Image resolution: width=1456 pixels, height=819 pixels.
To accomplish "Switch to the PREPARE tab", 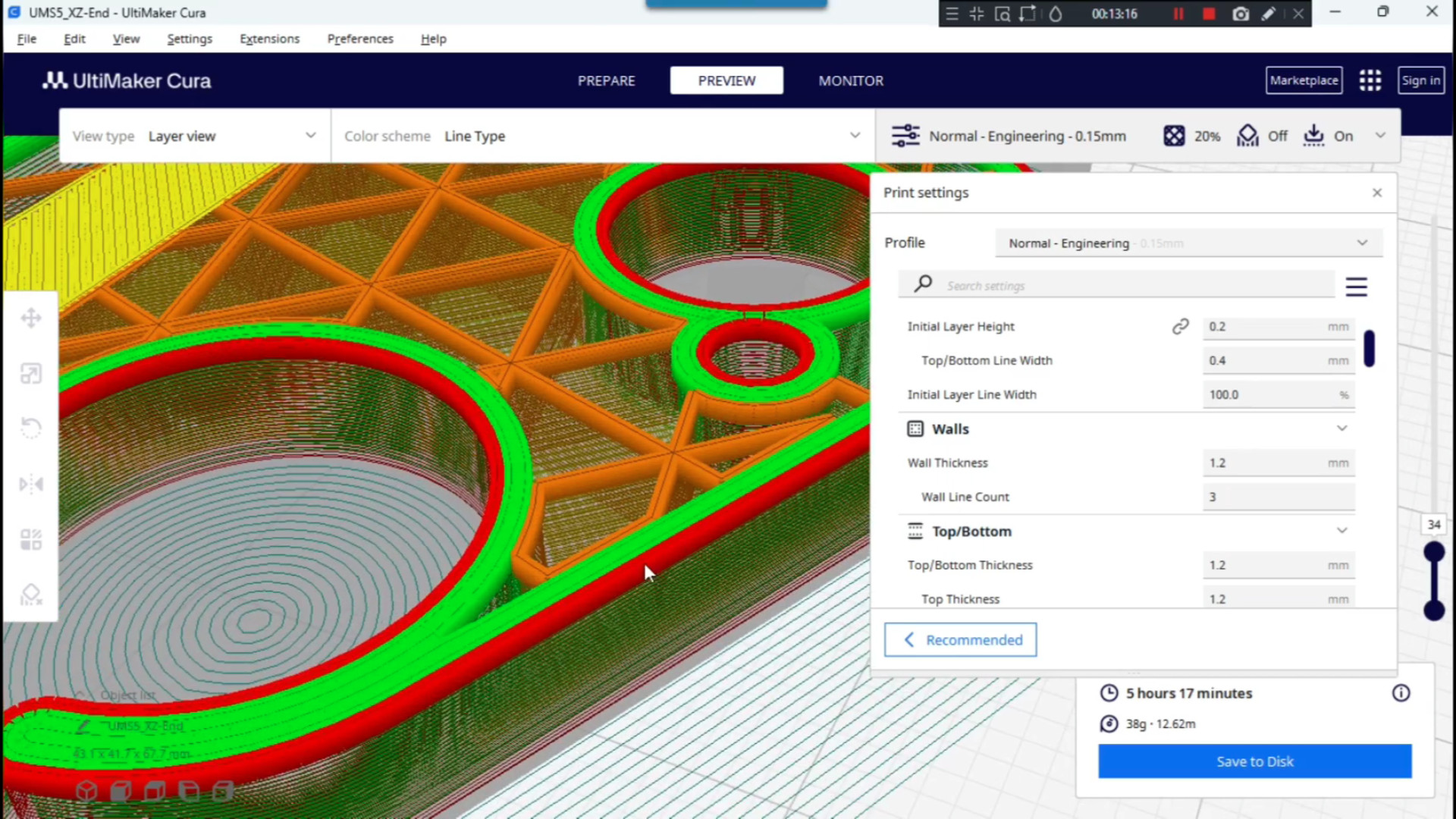I will 606,80.
